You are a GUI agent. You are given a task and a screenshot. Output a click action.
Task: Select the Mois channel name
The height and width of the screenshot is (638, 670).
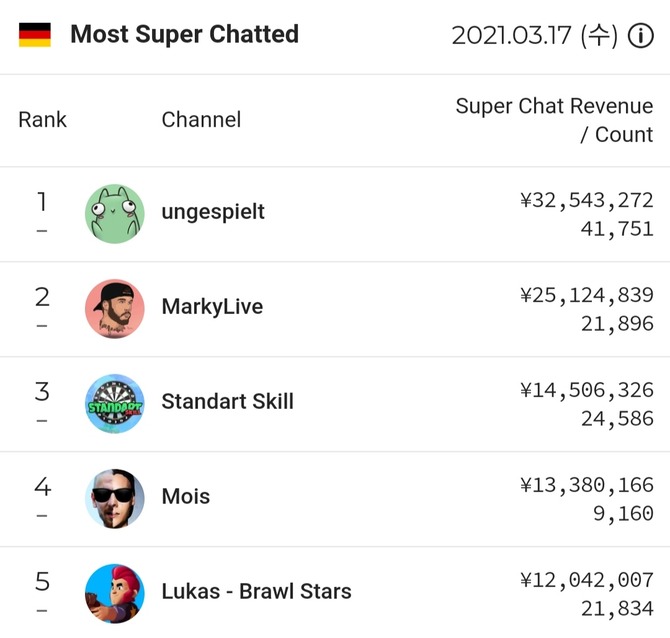coord(186,497)
